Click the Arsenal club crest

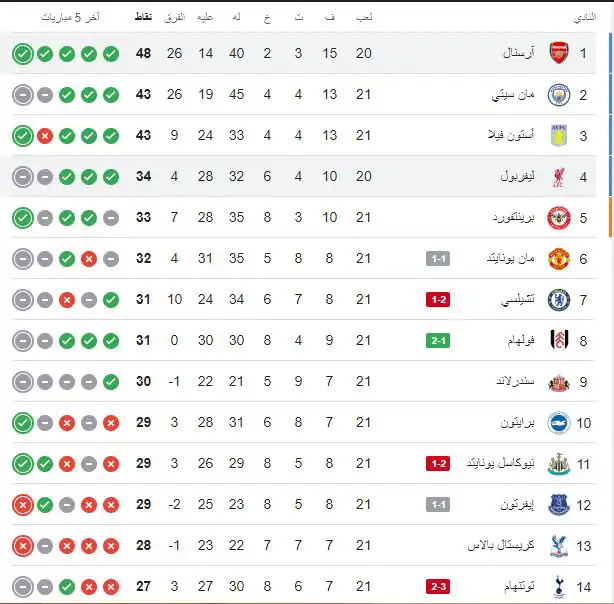[x=558, y=53]
